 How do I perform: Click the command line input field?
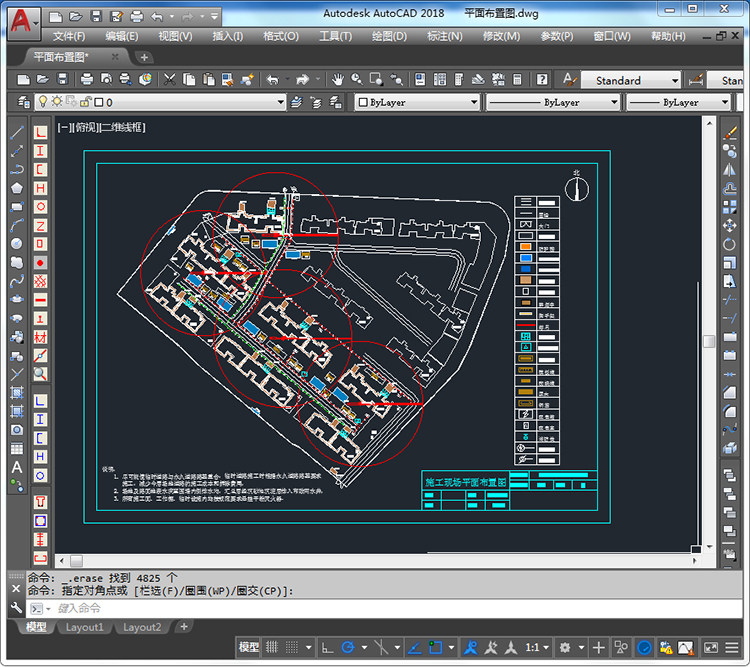(x=300, y=608)
